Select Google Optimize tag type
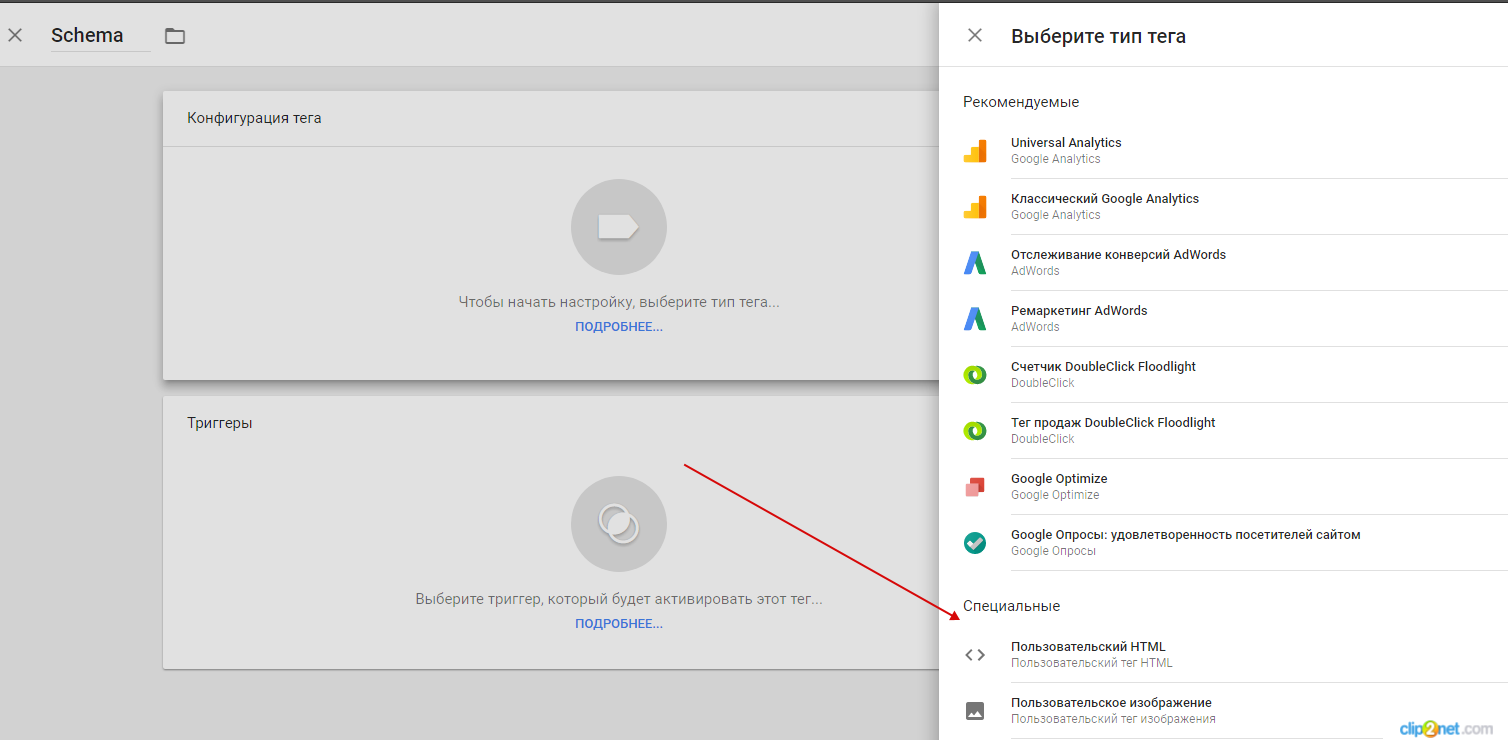The width and height of the screenshot is (1508, 740). coord(1235,487)
